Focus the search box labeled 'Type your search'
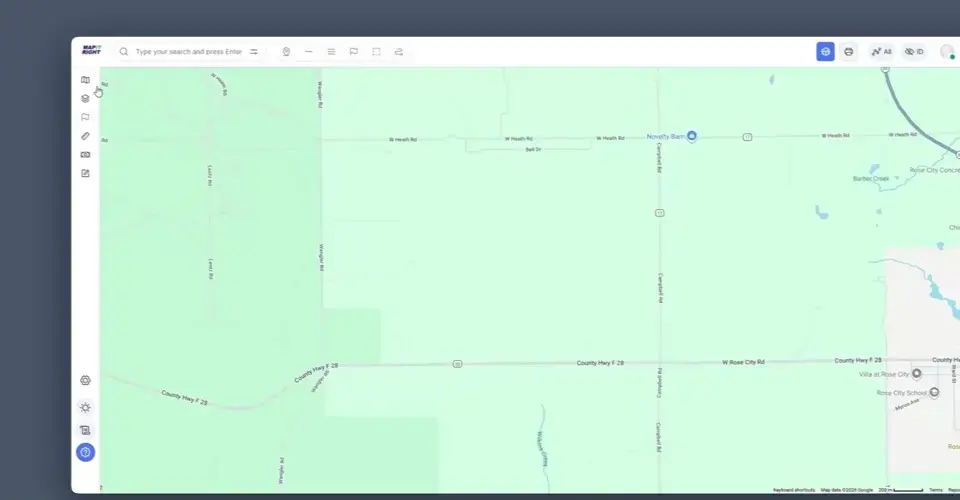 [x=189, y=52]
